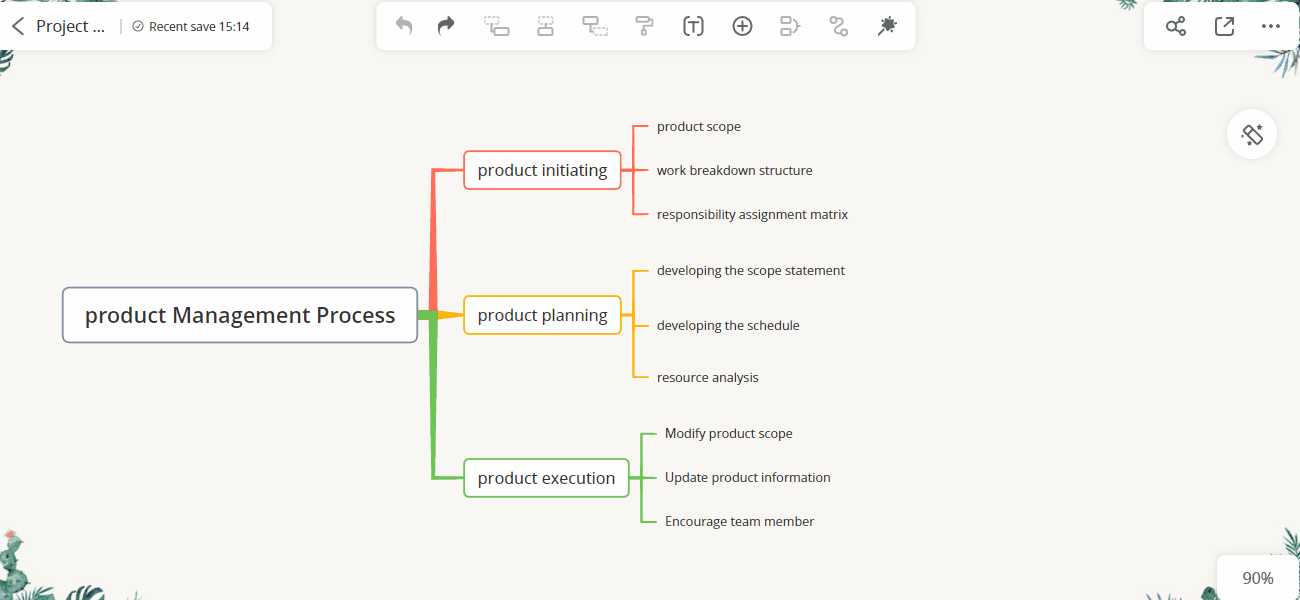The width and height of the screenshot is (1300, 600).
Task: Select the work breakdown structure subtopic
Action: (x=735, y=170)
